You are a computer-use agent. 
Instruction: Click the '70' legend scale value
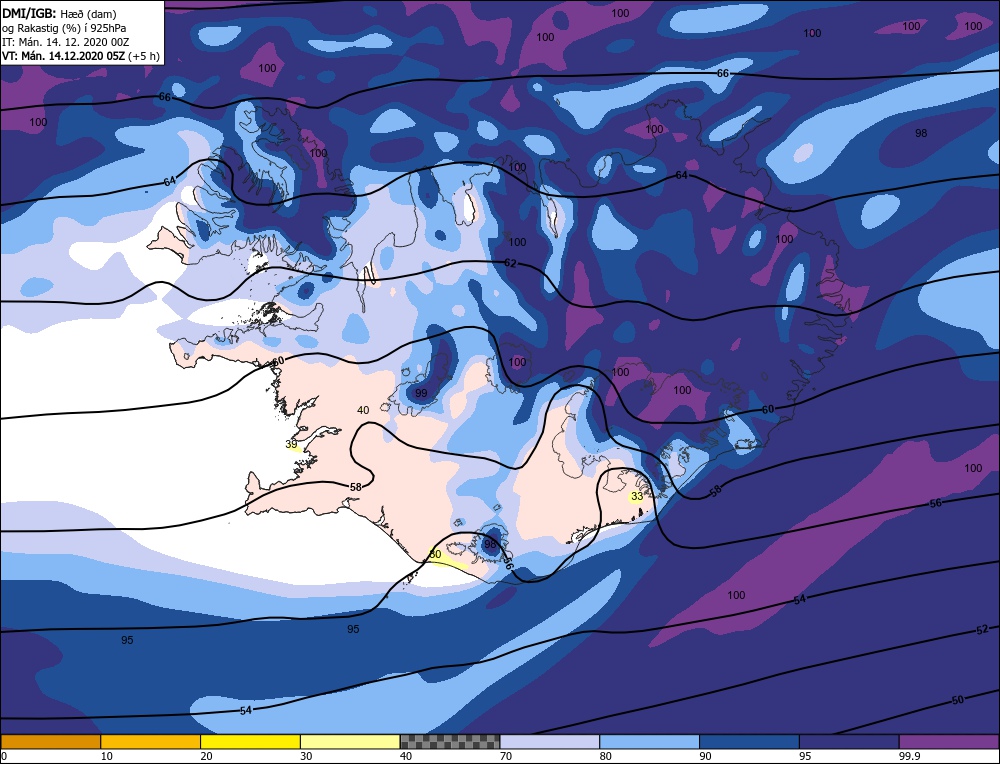[506, 756]
